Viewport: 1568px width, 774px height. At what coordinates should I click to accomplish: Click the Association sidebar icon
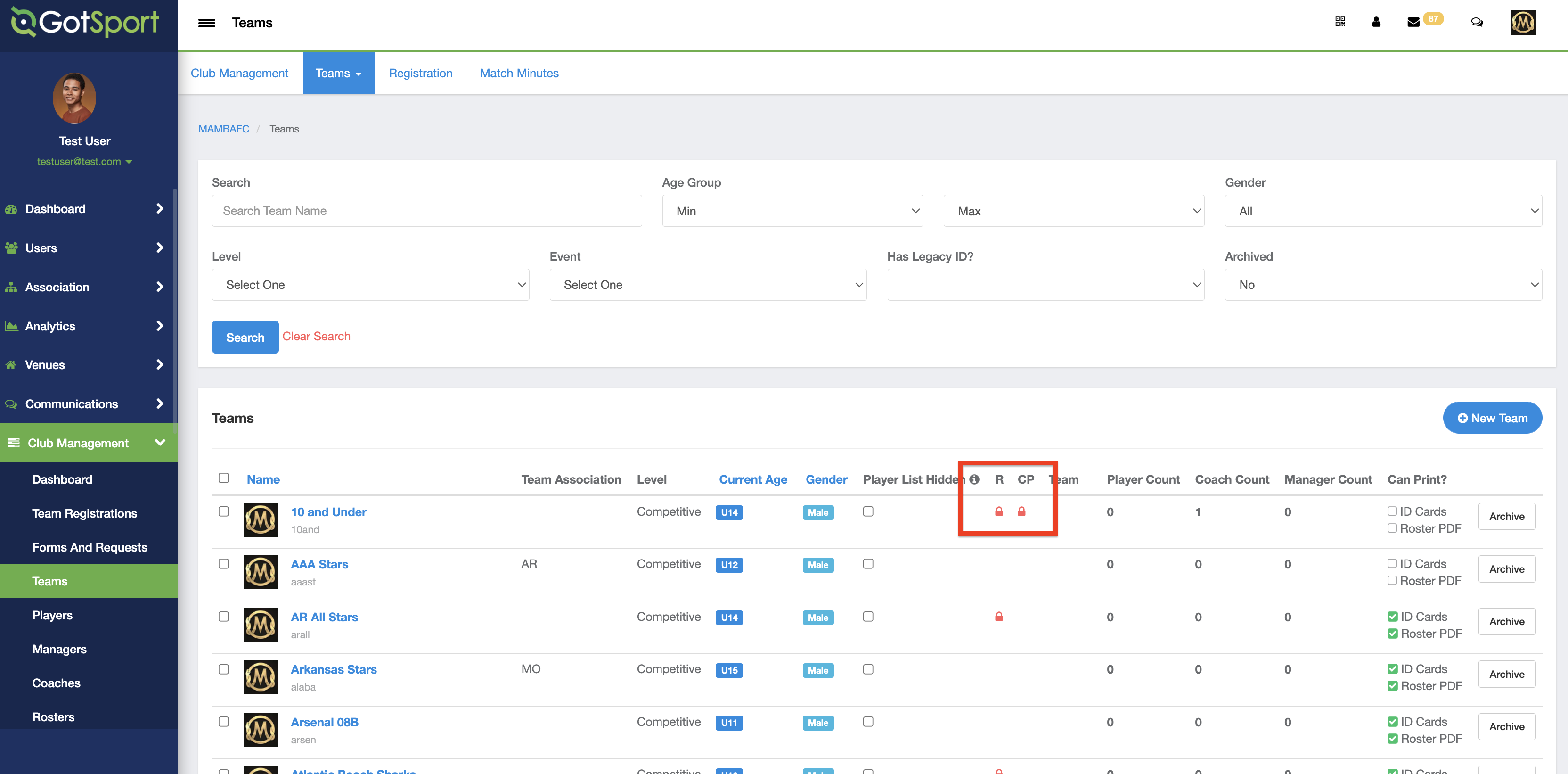point(11,287)
